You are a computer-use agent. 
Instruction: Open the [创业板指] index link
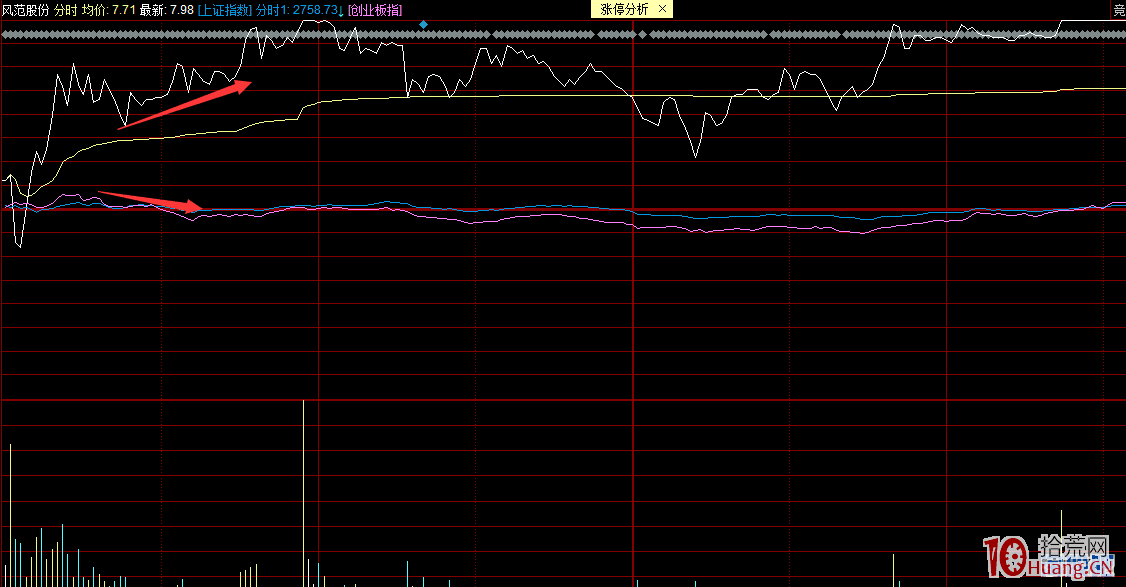(x=375, y=10)
